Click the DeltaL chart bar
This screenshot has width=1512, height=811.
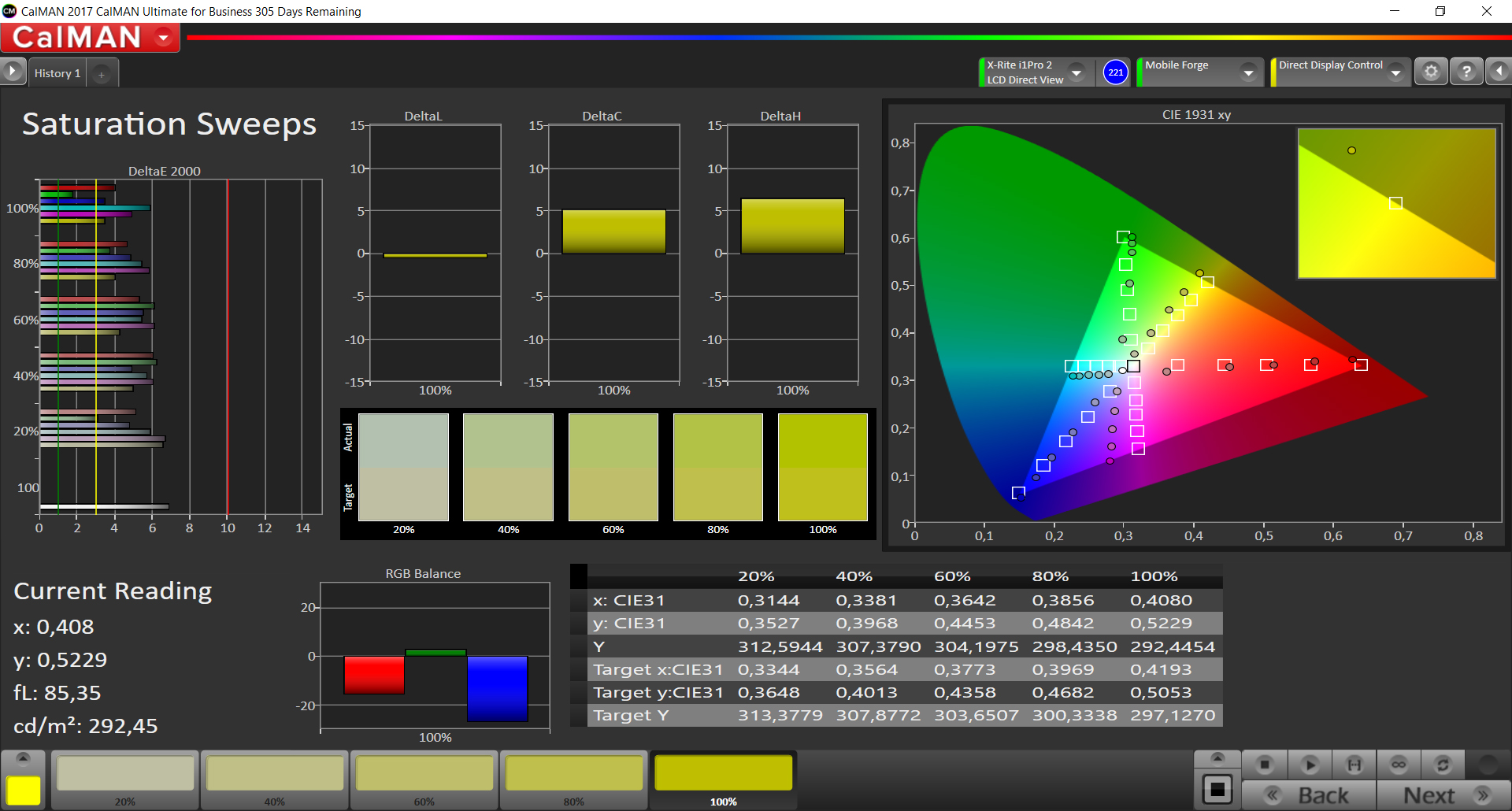coord(435,255)
